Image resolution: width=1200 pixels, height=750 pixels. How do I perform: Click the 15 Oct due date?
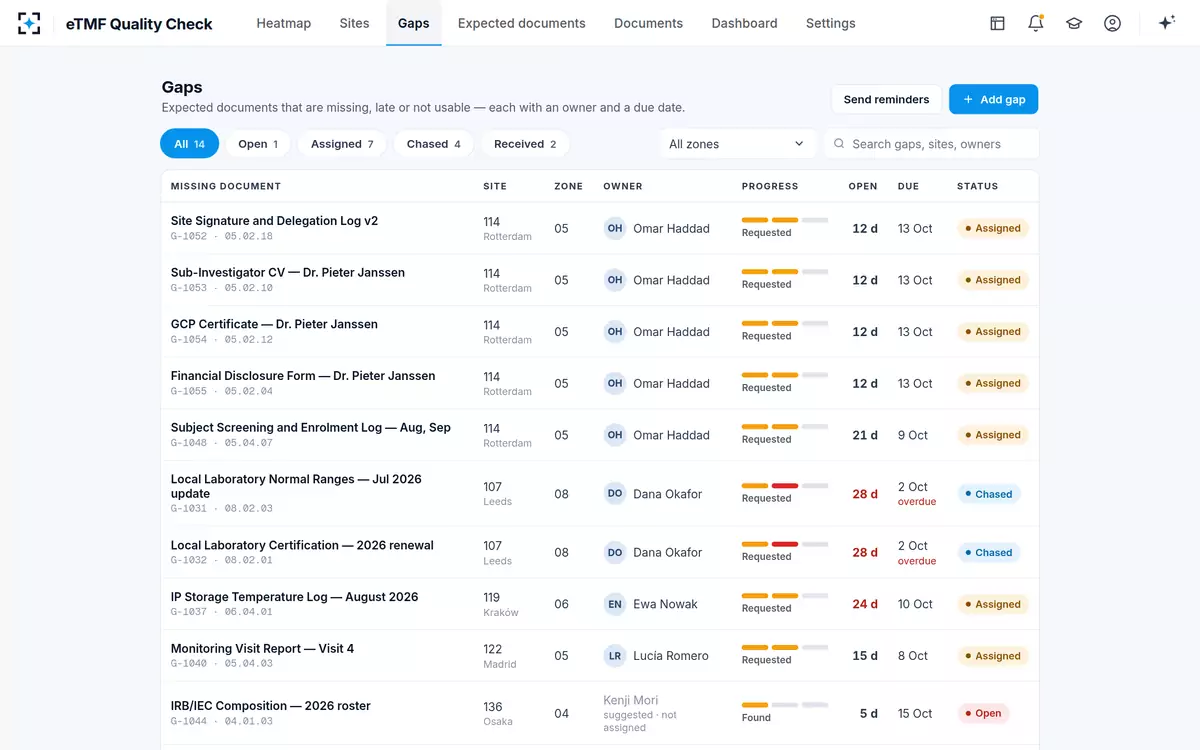pyautogui.click(x=915, y=713)
